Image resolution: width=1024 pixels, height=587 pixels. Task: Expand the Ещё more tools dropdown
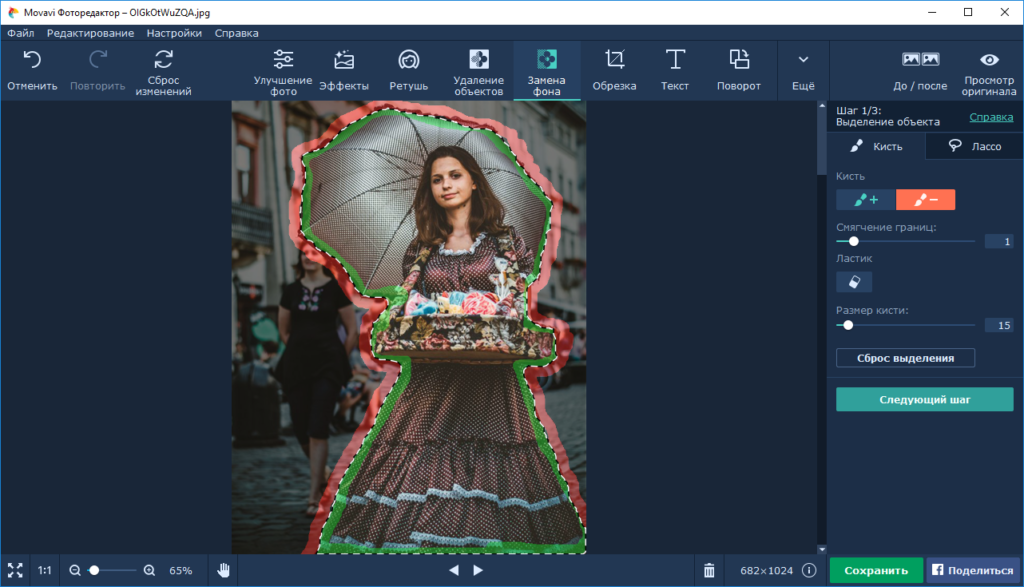click(803, 60)
